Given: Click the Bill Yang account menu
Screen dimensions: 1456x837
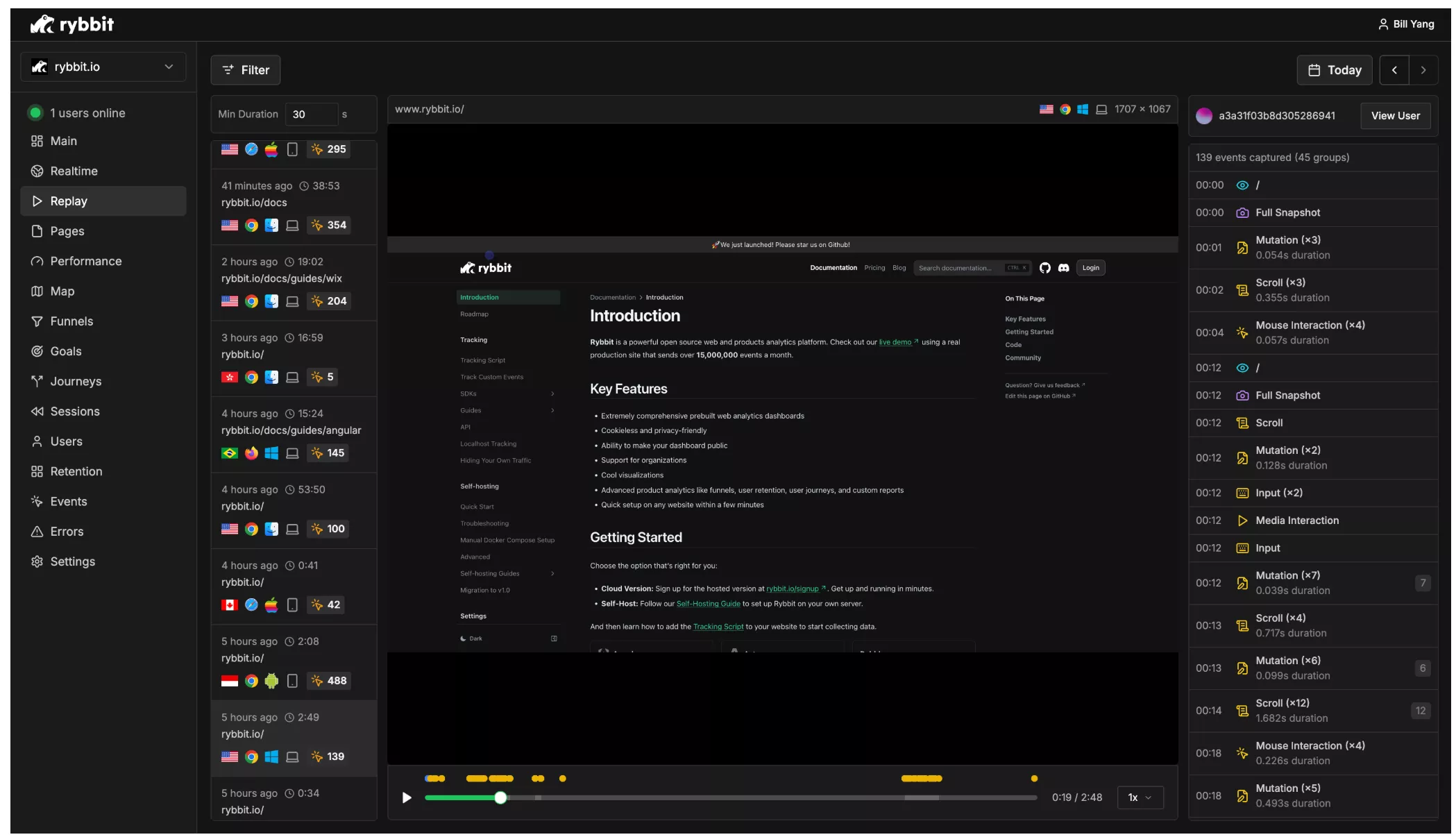Looking at the screenshot, I should coord(1406,24).
